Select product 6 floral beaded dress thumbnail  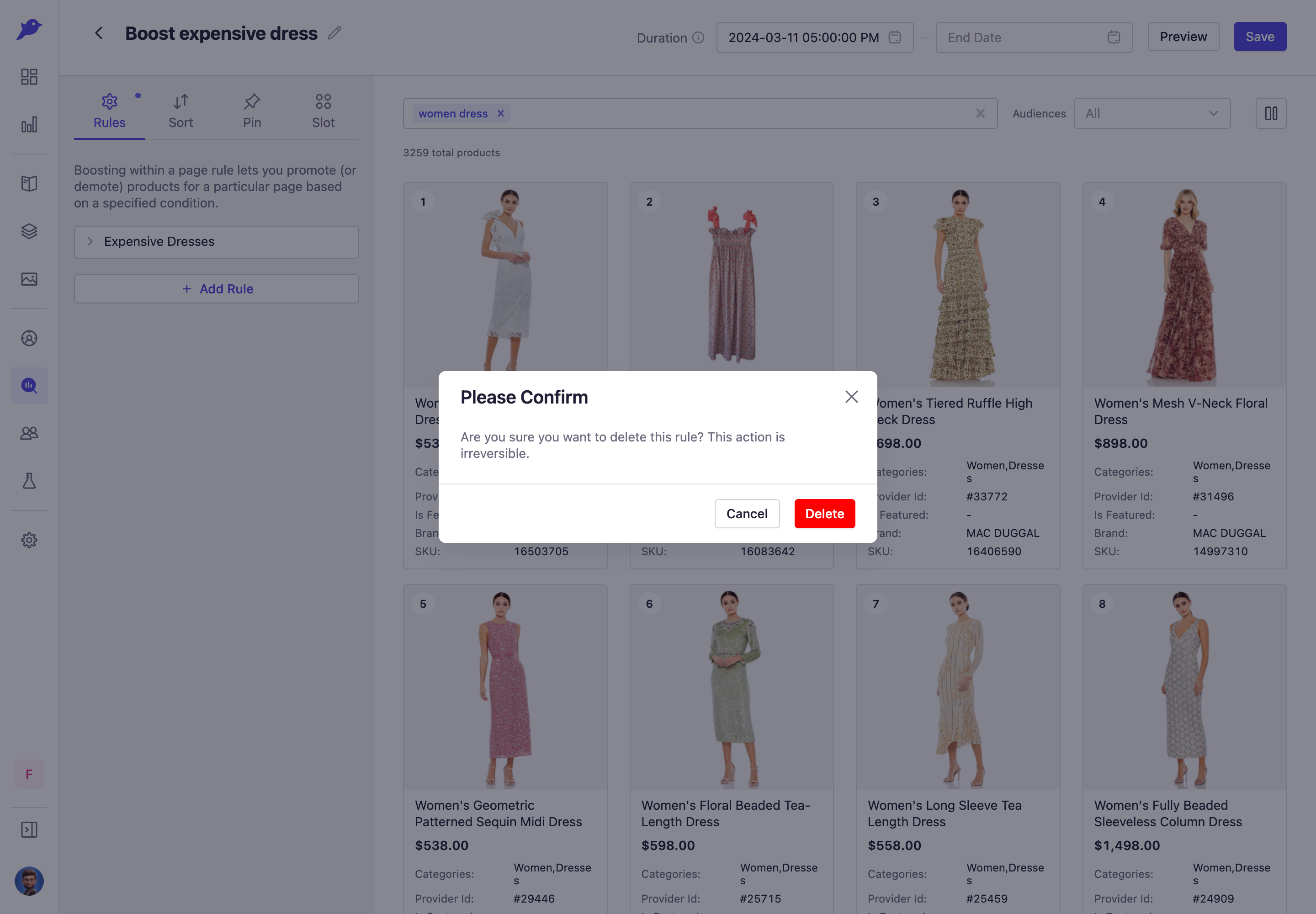point(731,687)
